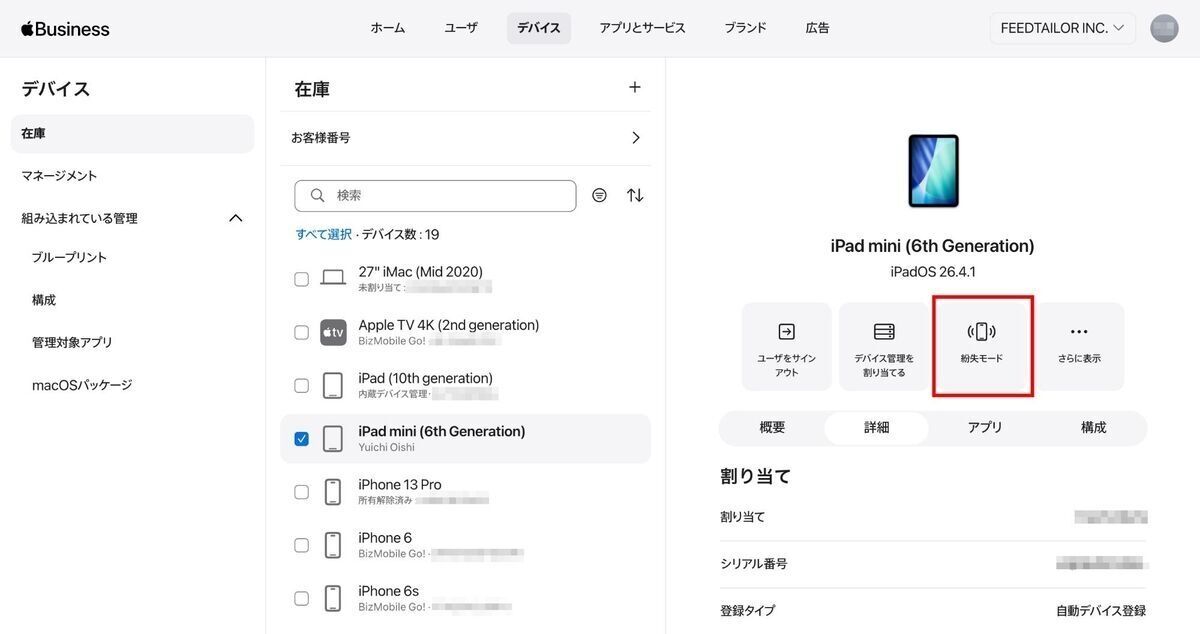Image resolution: width=1200 pixels, height=634 pixels.
Task: Collapse the 組み込まれている管理 section
Action: click(x=236, y=218)
